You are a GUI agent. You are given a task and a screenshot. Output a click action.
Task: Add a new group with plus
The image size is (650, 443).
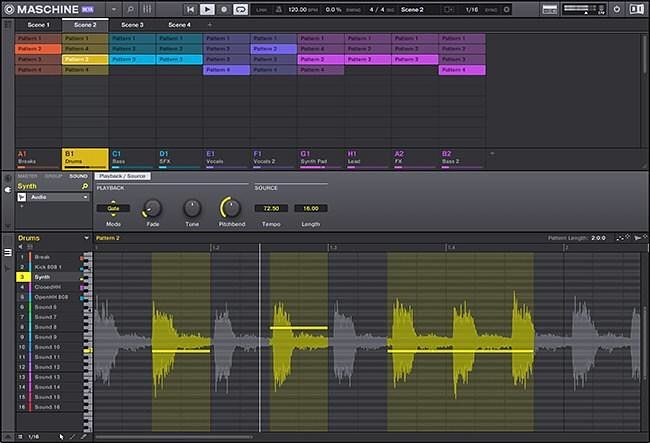[x=491, y=153]
